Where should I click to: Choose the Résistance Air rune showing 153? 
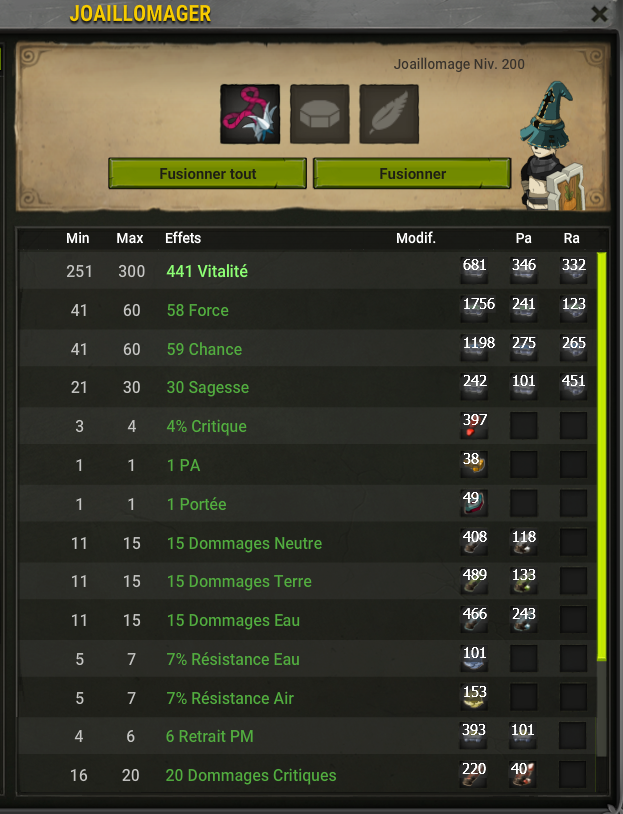474,697
